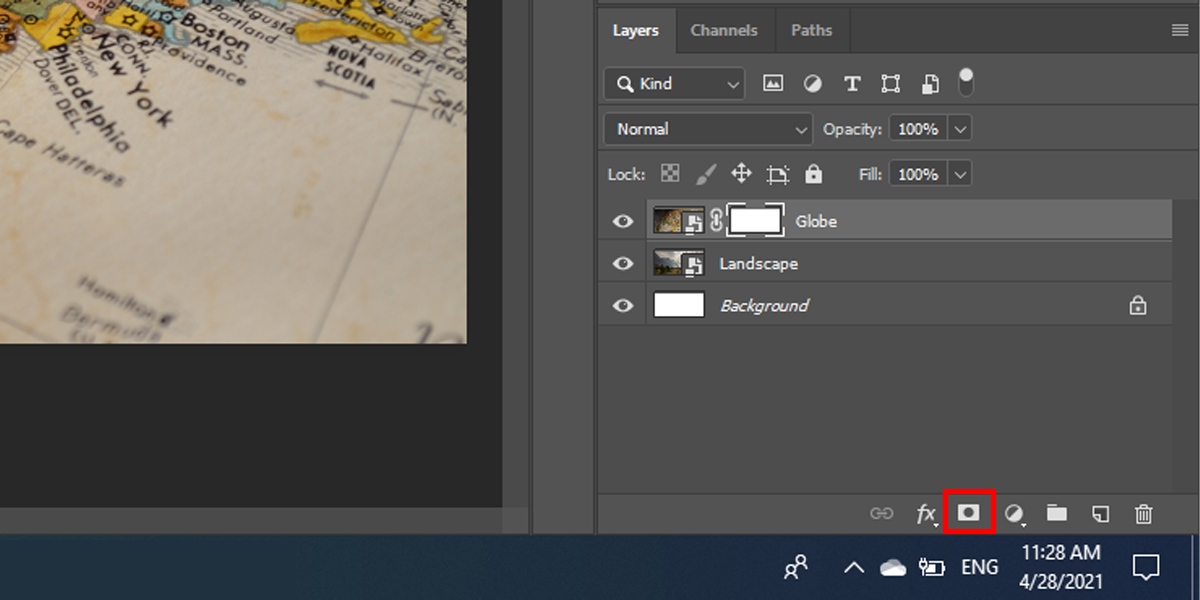Lock position with the move icon
1200x600 pixels.
coord(741,174)
